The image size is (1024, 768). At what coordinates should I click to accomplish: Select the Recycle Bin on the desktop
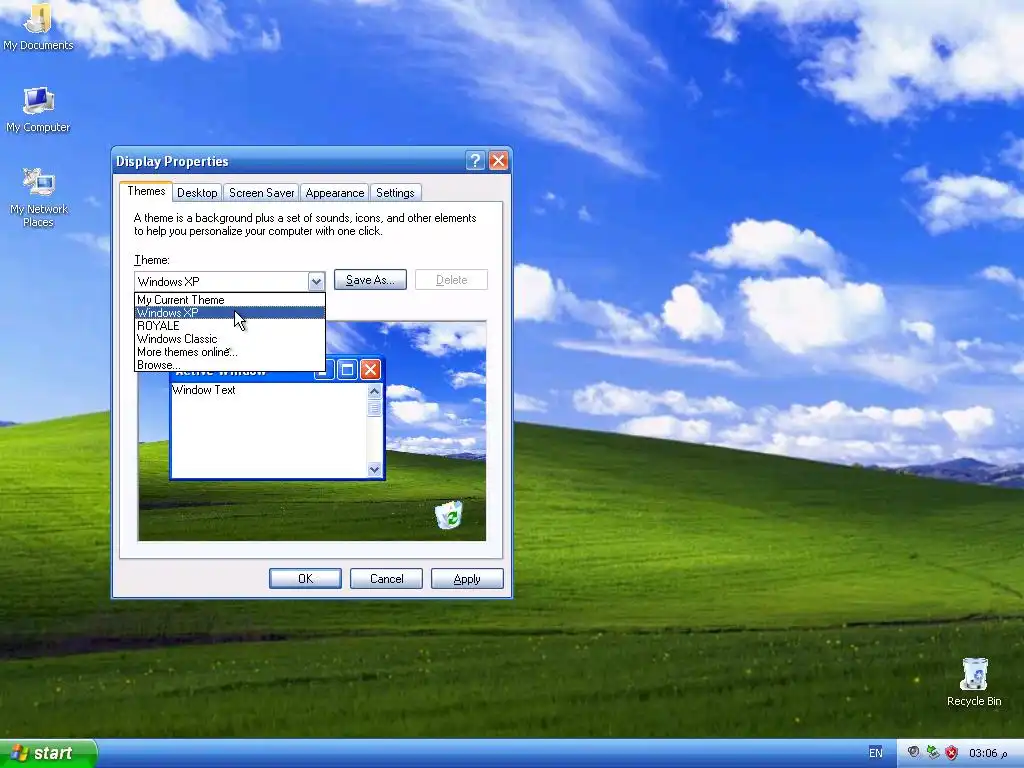(974, 682)
